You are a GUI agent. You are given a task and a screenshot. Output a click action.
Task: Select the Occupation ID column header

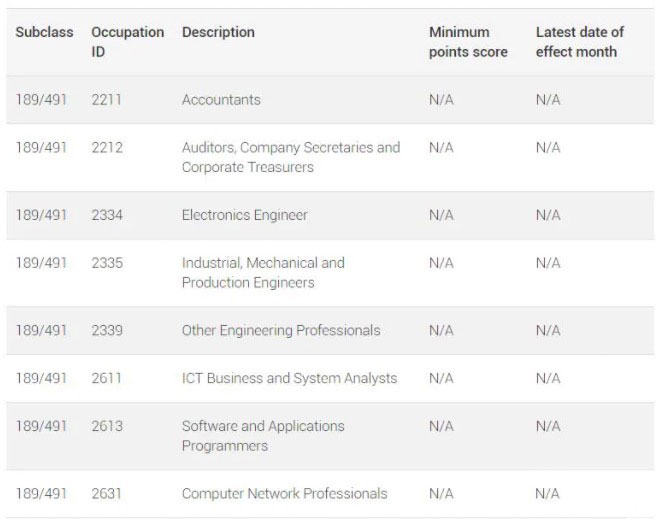tap(127, 42)
